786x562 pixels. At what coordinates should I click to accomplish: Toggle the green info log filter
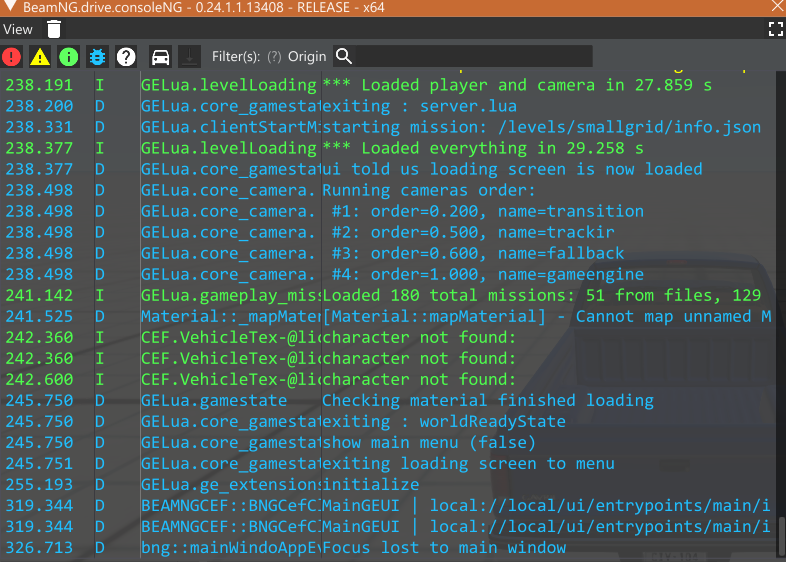point(69,57)
